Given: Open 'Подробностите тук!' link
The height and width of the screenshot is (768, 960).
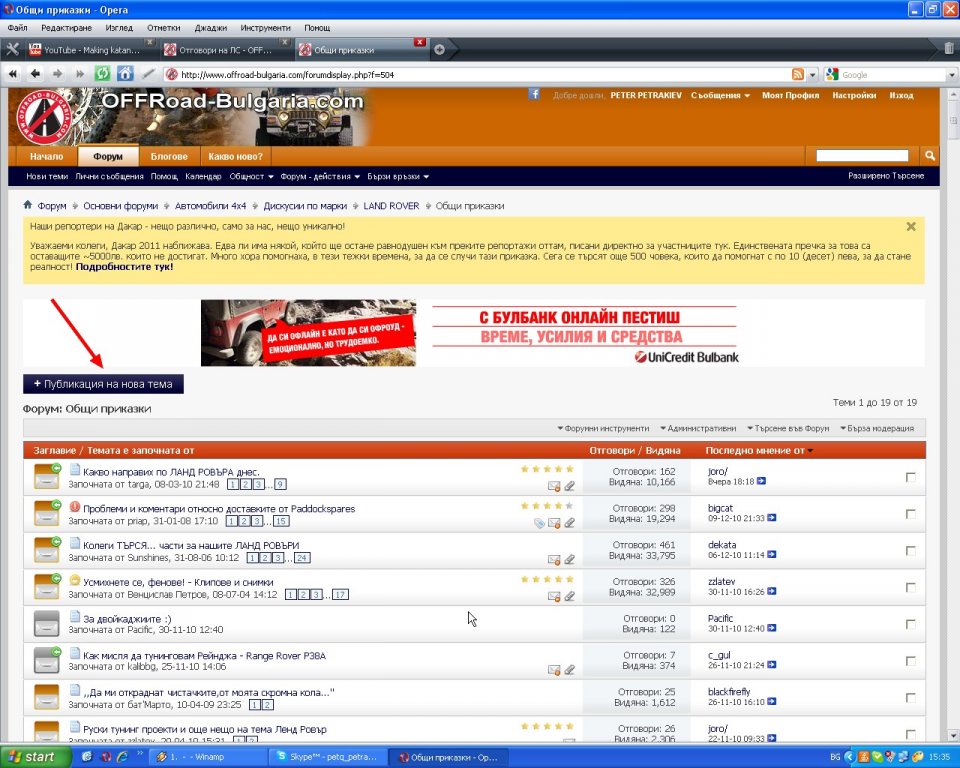Looking at the screenshot, I should point(124,267).
